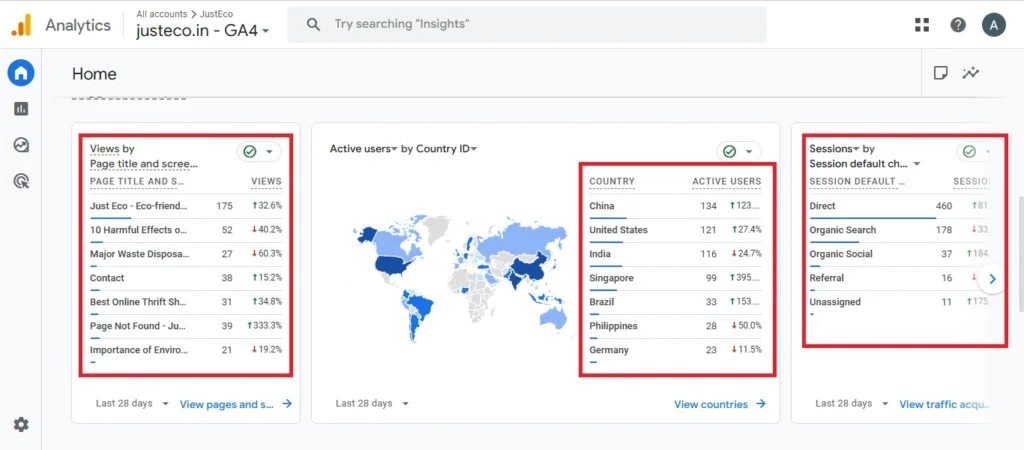Image resolution: width=1024 pixels, height=450 pixels.
Task: Open Admin settings gear icon
Action: (x=21, y=425)
